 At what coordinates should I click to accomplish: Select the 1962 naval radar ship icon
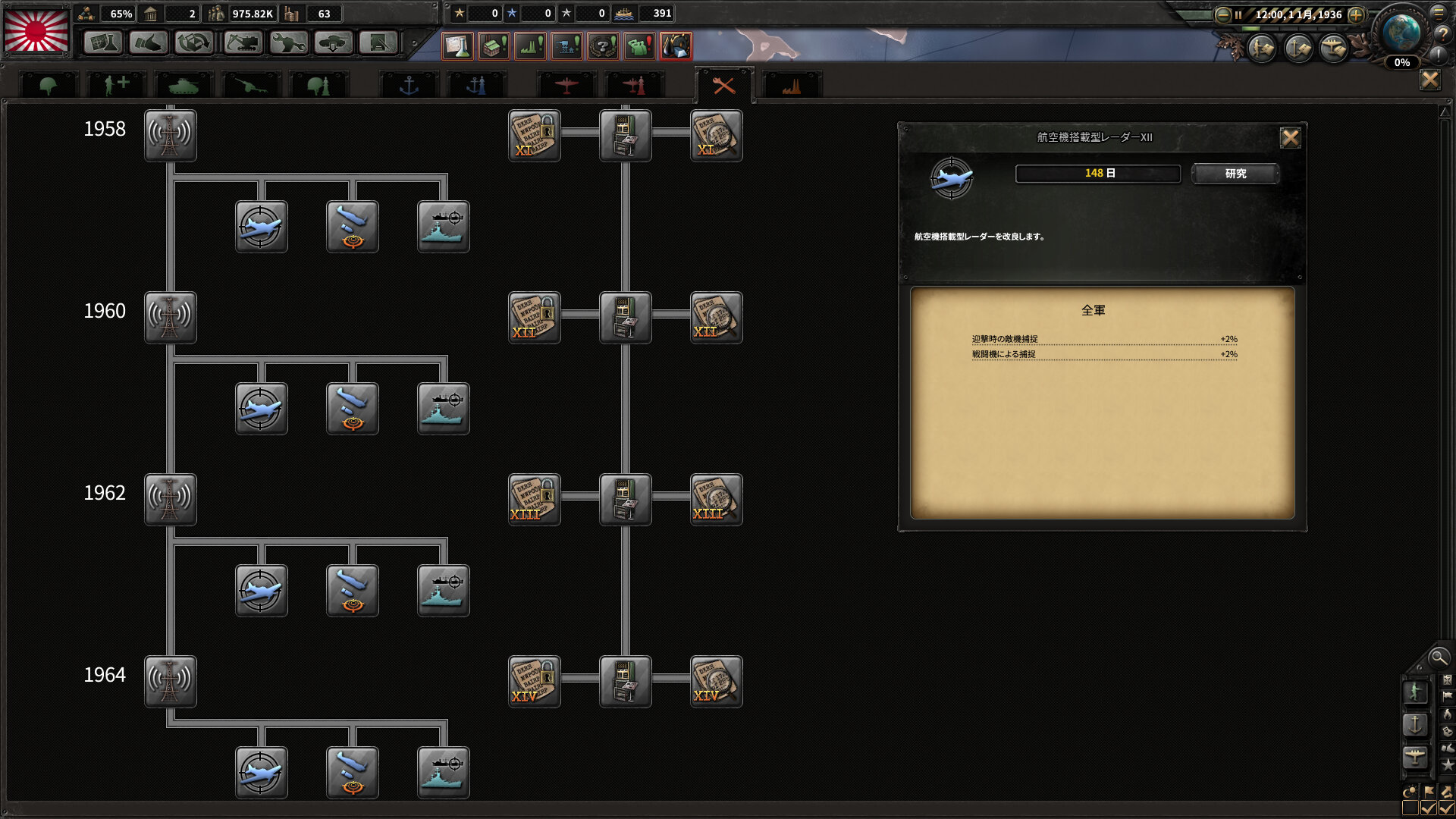click(443, 591)
